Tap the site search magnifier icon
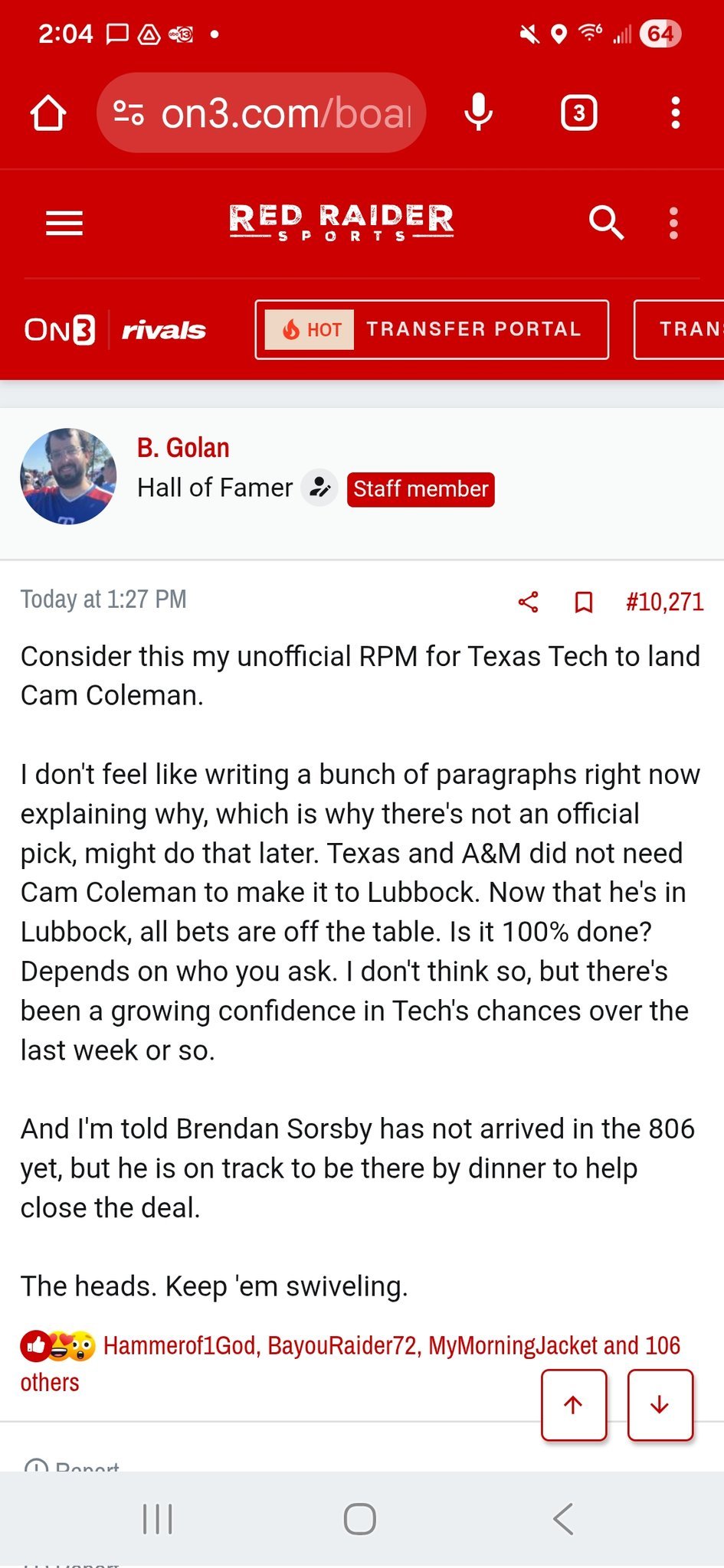The image size is (724, 1568). [x=605, y=224]
